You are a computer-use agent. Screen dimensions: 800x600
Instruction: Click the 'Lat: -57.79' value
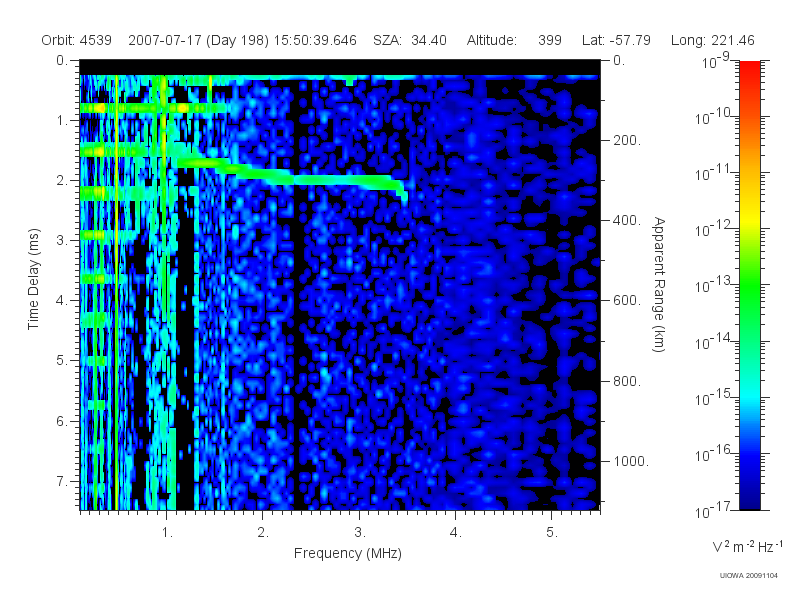pyautogui.click(x=616, y=40)
